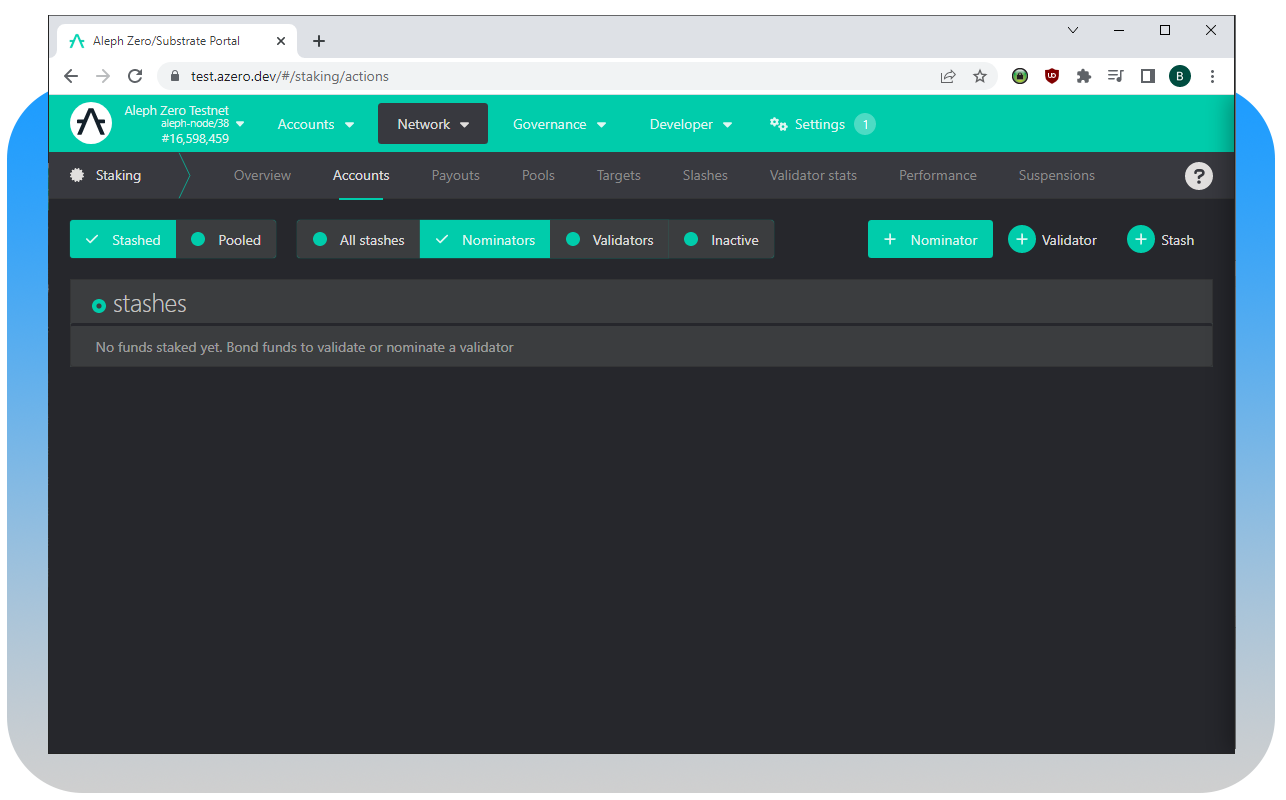
Task: Open a new browser tab with plus
Action: (319, 41)
